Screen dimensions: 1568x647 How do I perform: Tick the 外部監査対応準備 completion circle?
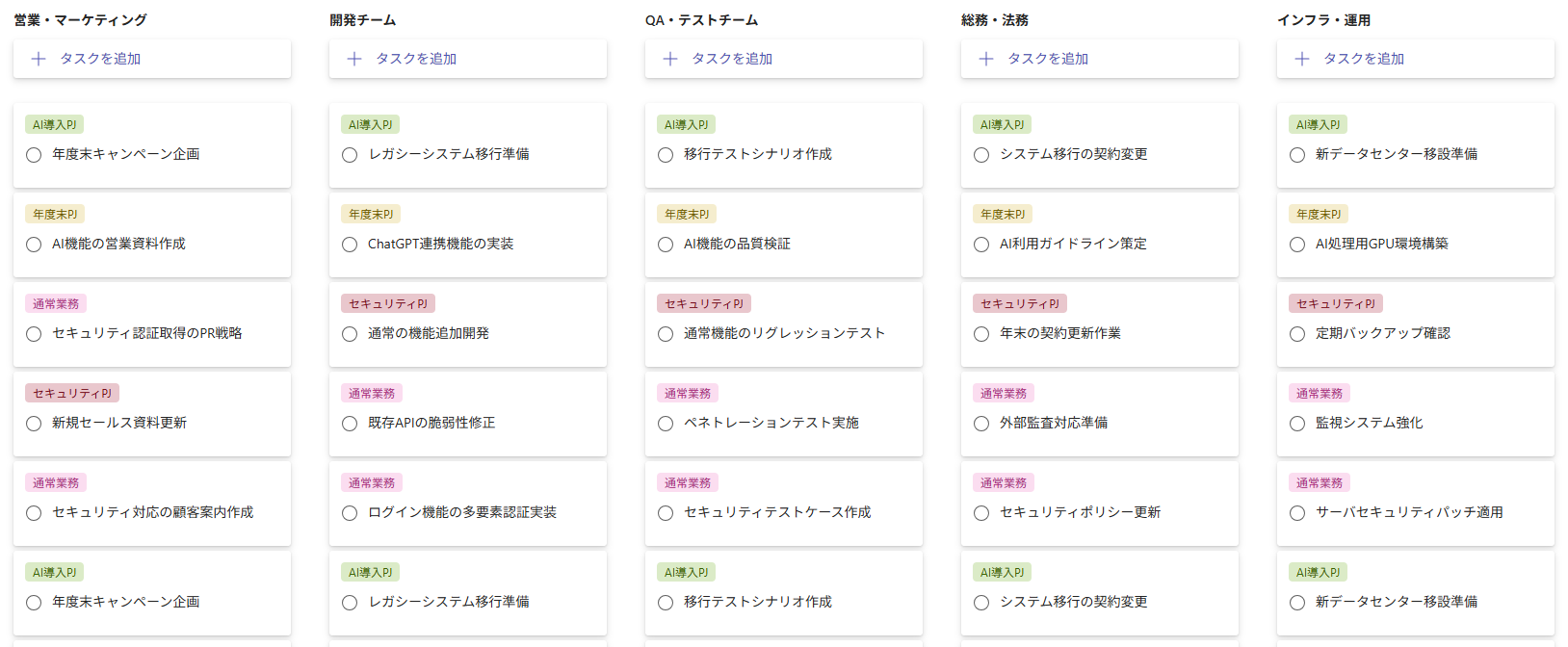[x=981, y=424]
